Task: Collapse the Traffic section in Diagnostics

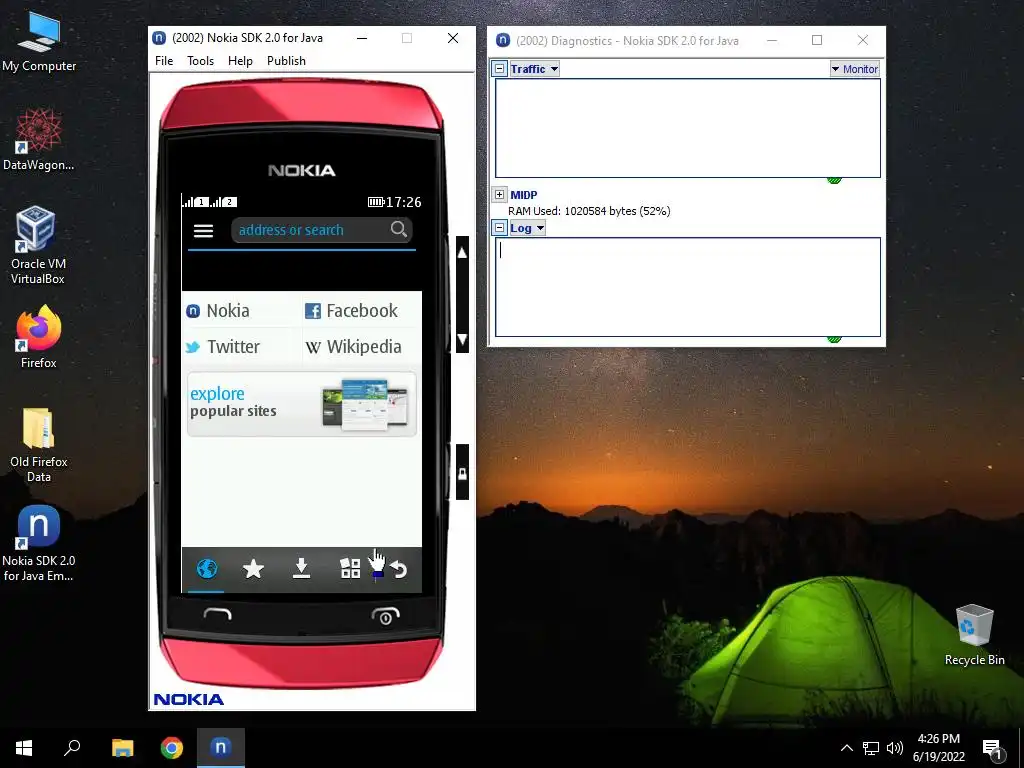Action: coord(500,69)
